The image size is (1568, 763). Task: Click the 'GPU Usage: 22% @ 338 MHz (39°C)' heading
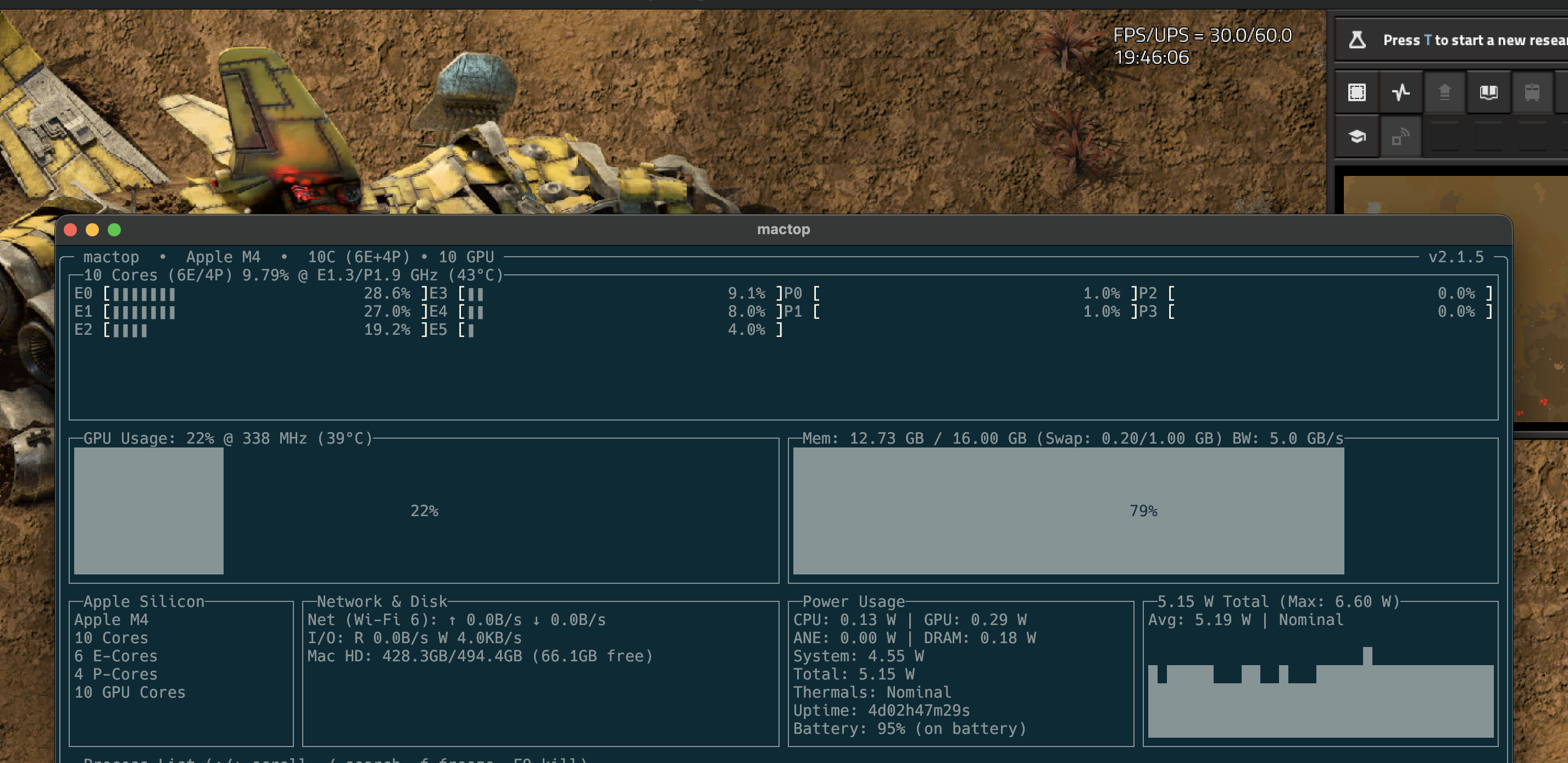[227, 439]
